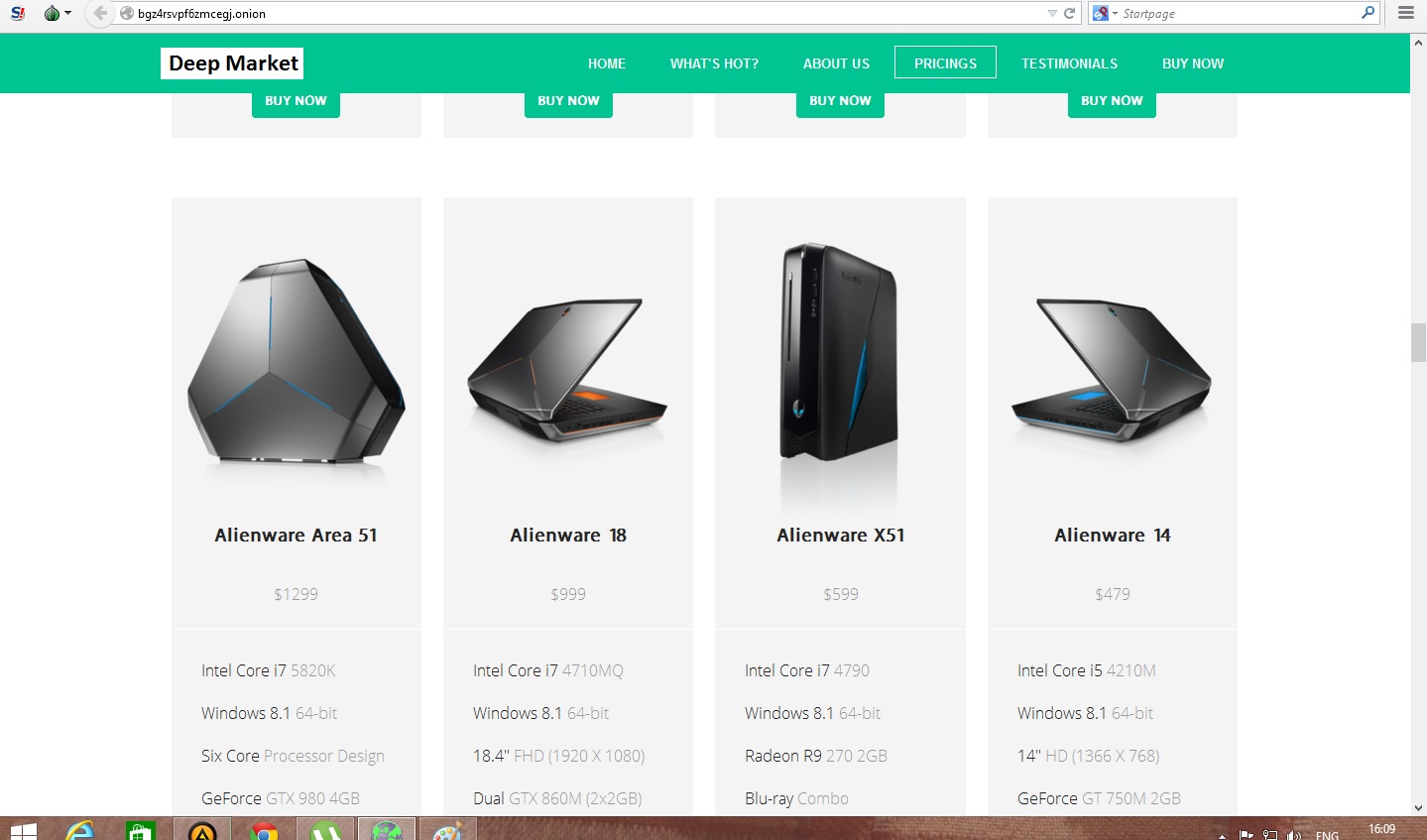Show hidden tray icons arrow
Viewport: 1427px width, 840px height.
tap(1222, 835)
